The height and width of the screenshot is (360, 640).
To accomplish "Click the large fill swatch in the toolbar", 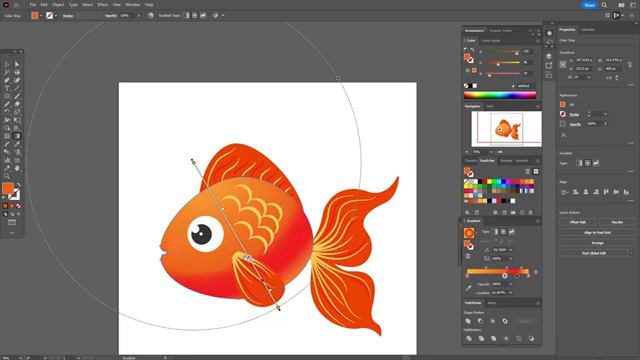I will (8, 188).
